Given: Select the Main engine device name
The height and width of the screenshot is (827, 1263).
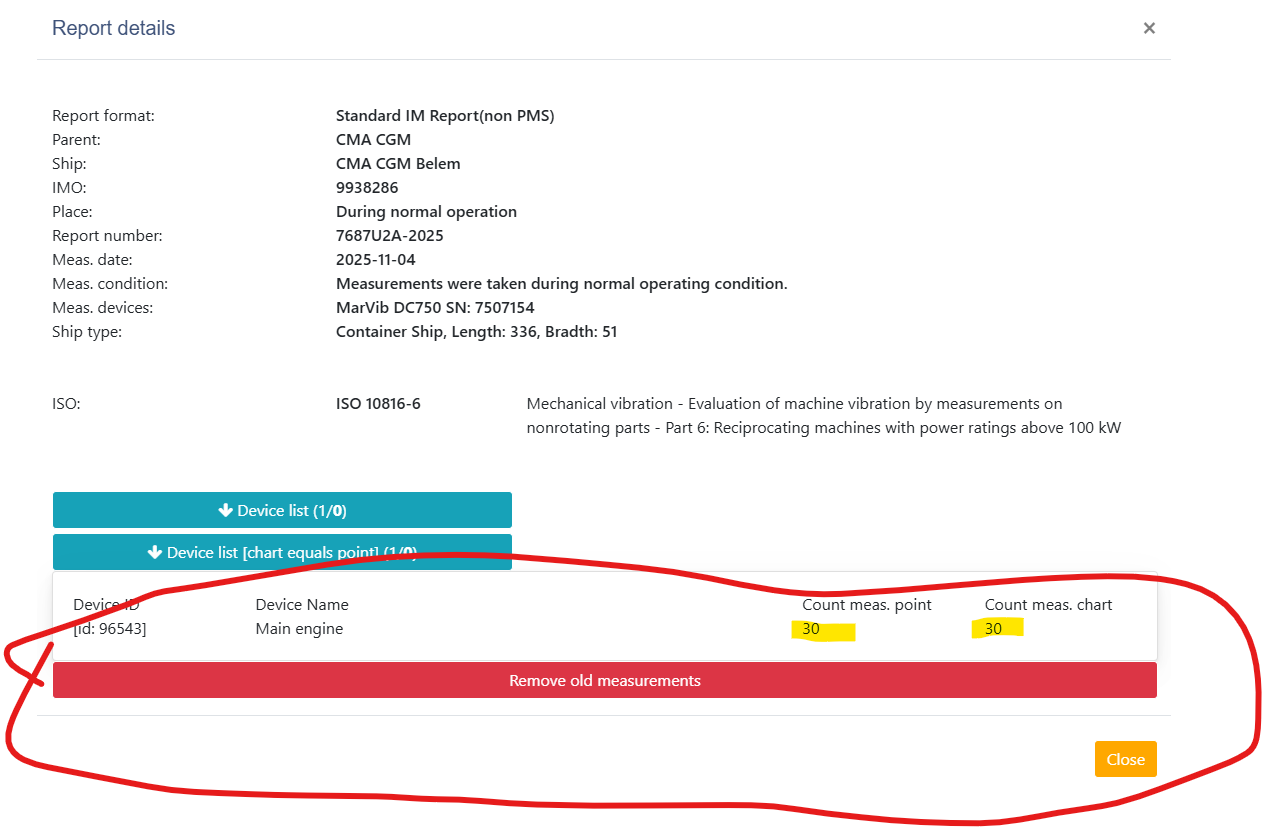Looking at the screenshot, I should coord(299,629).
